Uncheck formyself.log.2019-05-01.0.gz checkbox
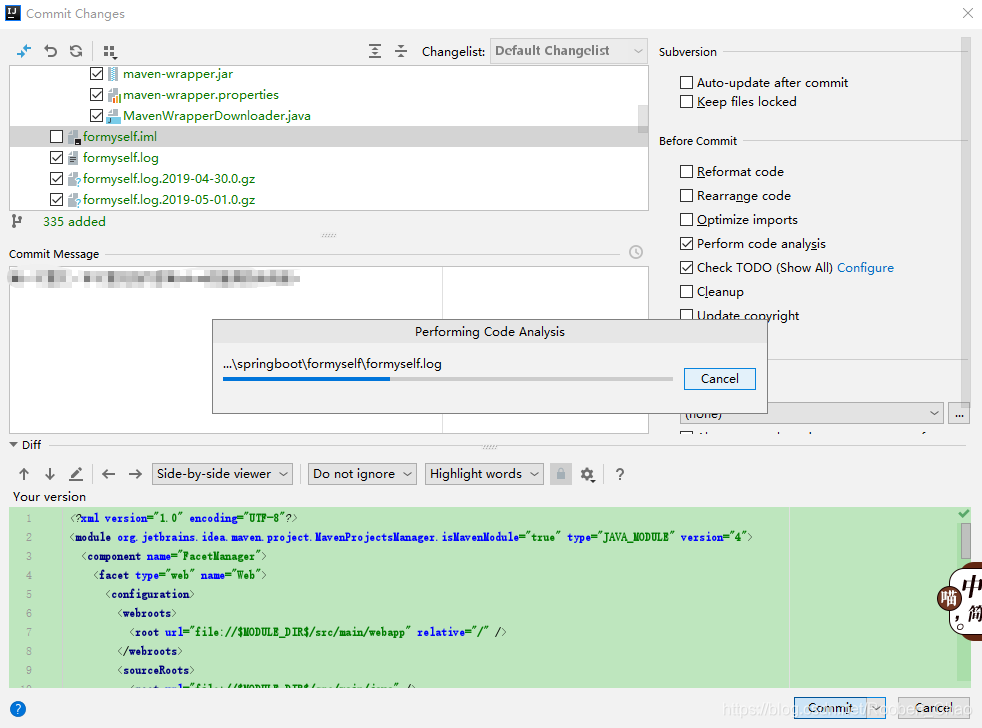Image resolution: width=982 pixels, height=728 pixels. pos(56,199)
